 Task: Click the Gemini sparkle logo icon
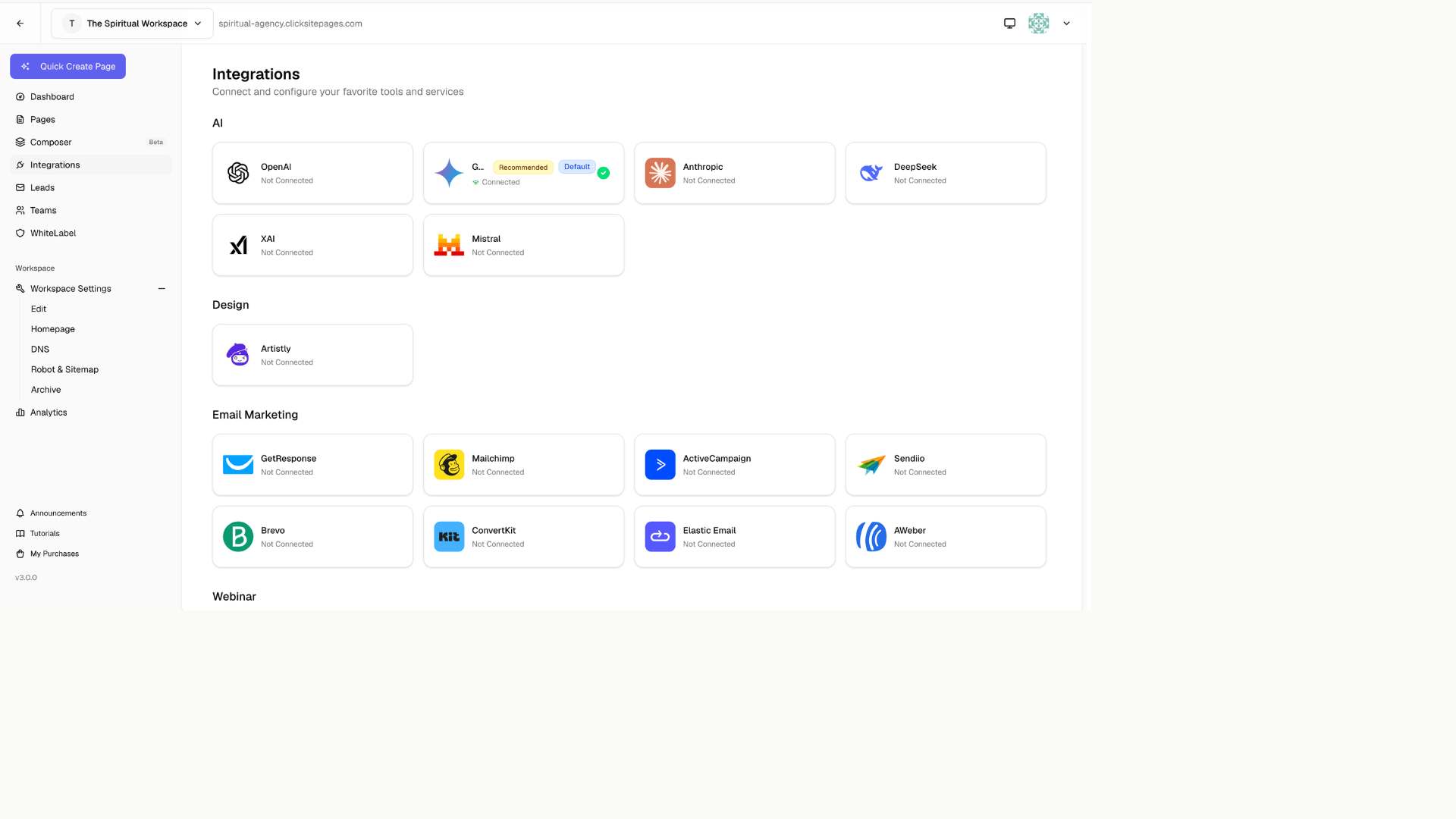coord(449,173)
